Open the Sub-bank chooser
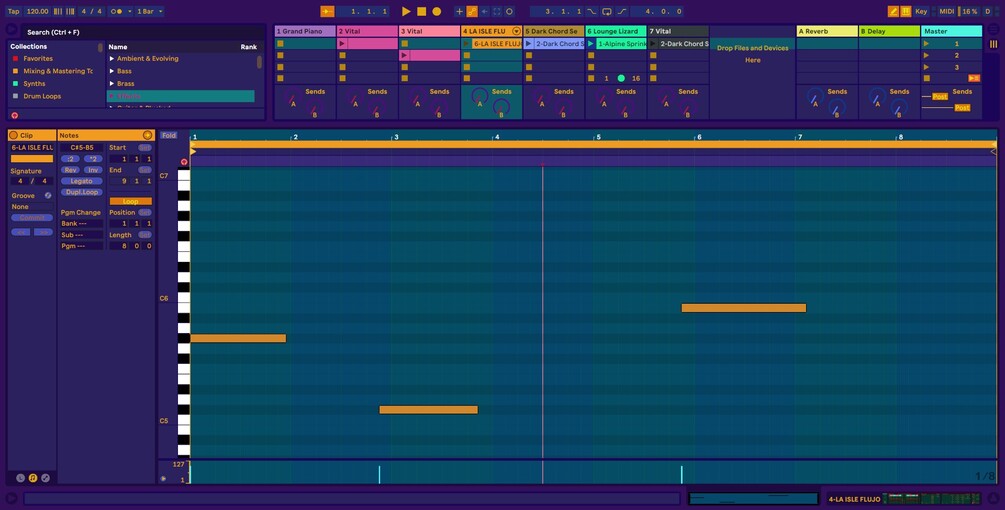 pos(81,234)
